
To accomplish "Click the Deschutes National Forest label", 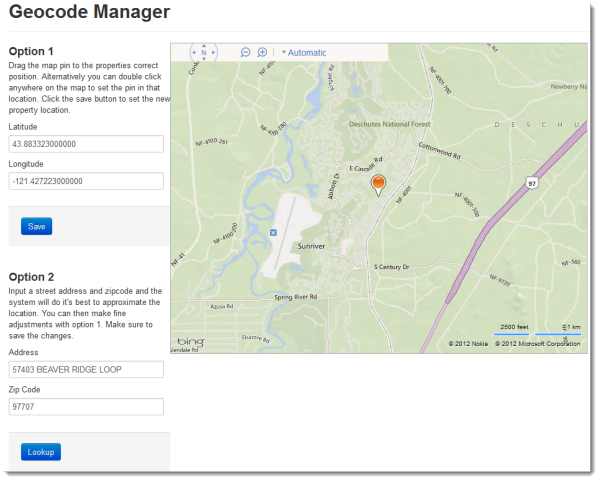I will (x=390, y=124).
